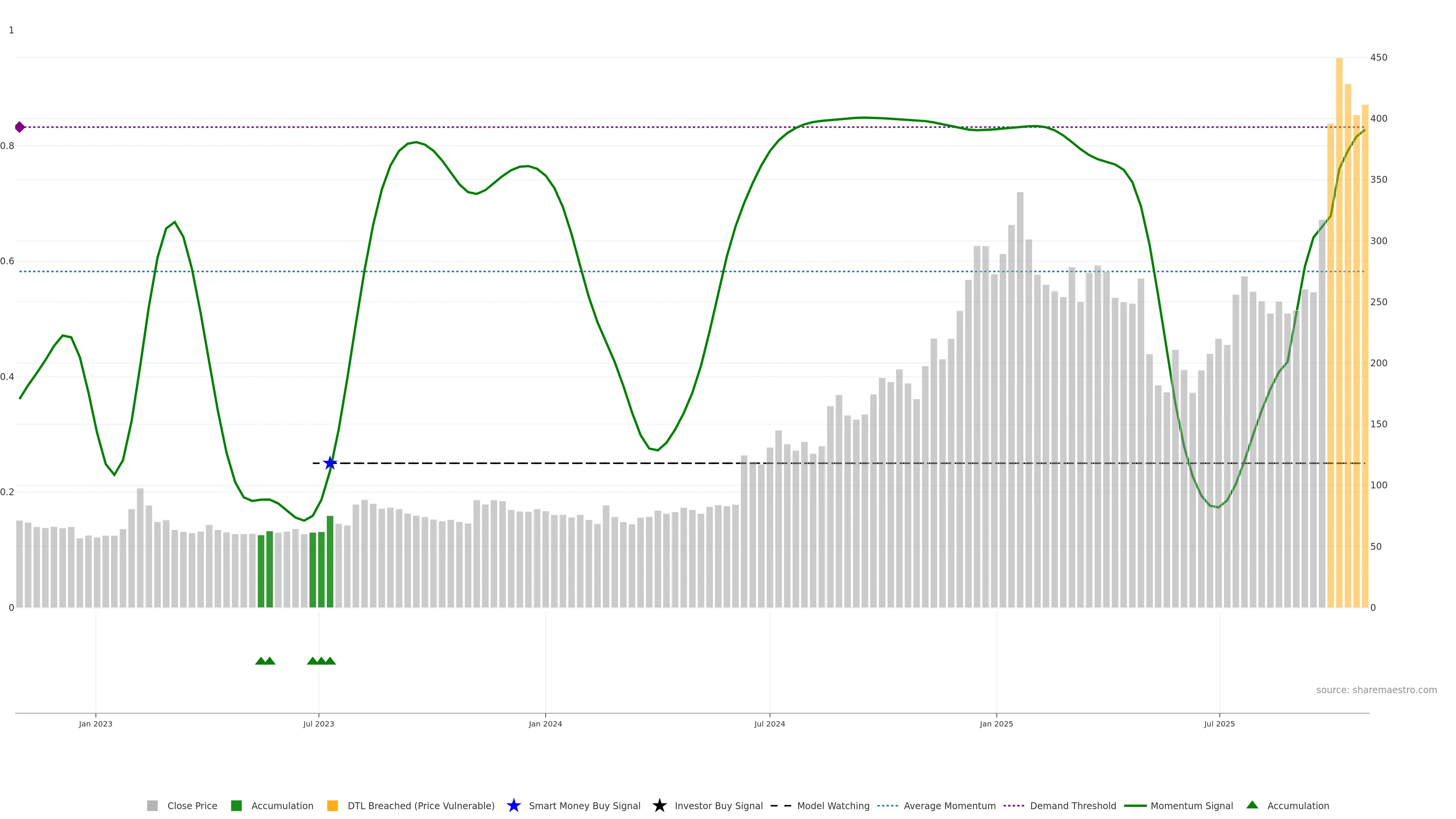This screenshot has width=1456, height=819.
Task: Click the leftmost green accumulation triangle marker
Action: [x=260, y=661]
